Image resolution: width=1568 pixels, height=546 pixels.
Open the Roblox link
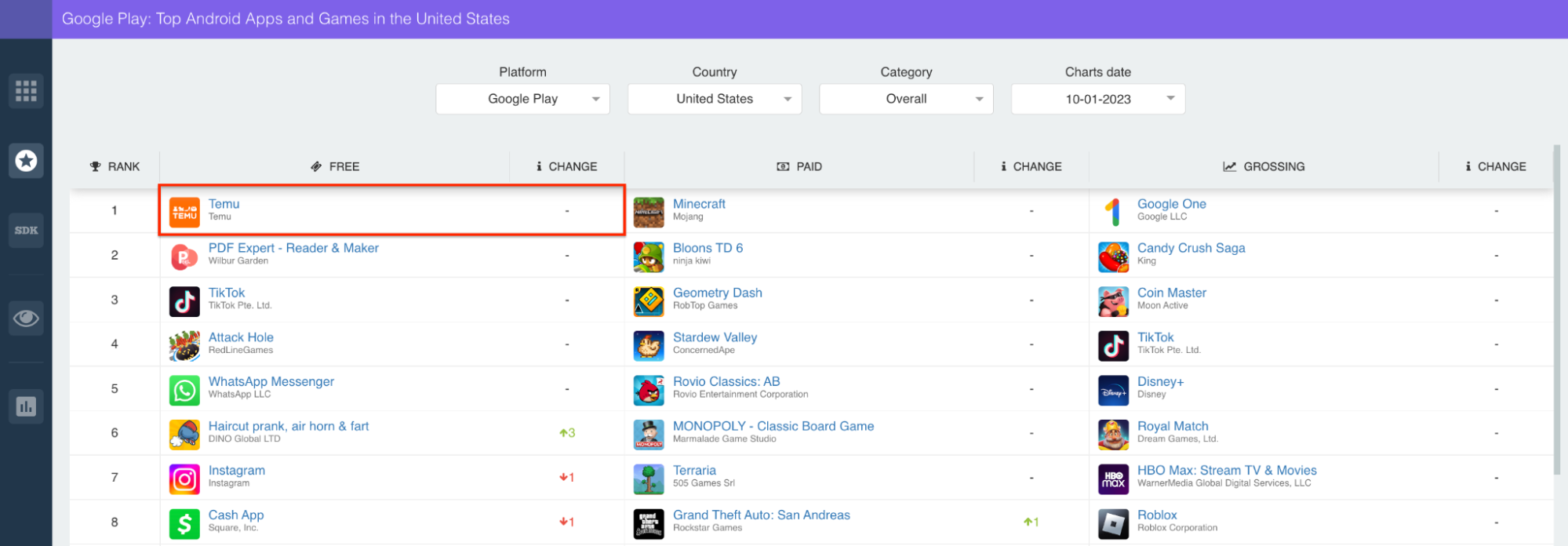[x=1157, y=515]
